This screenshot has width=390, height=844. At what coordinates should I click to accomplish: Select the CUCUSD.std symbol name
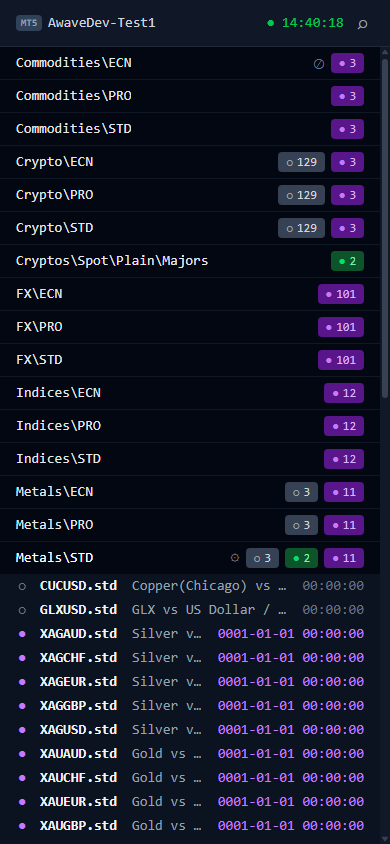tap(78, 586)
